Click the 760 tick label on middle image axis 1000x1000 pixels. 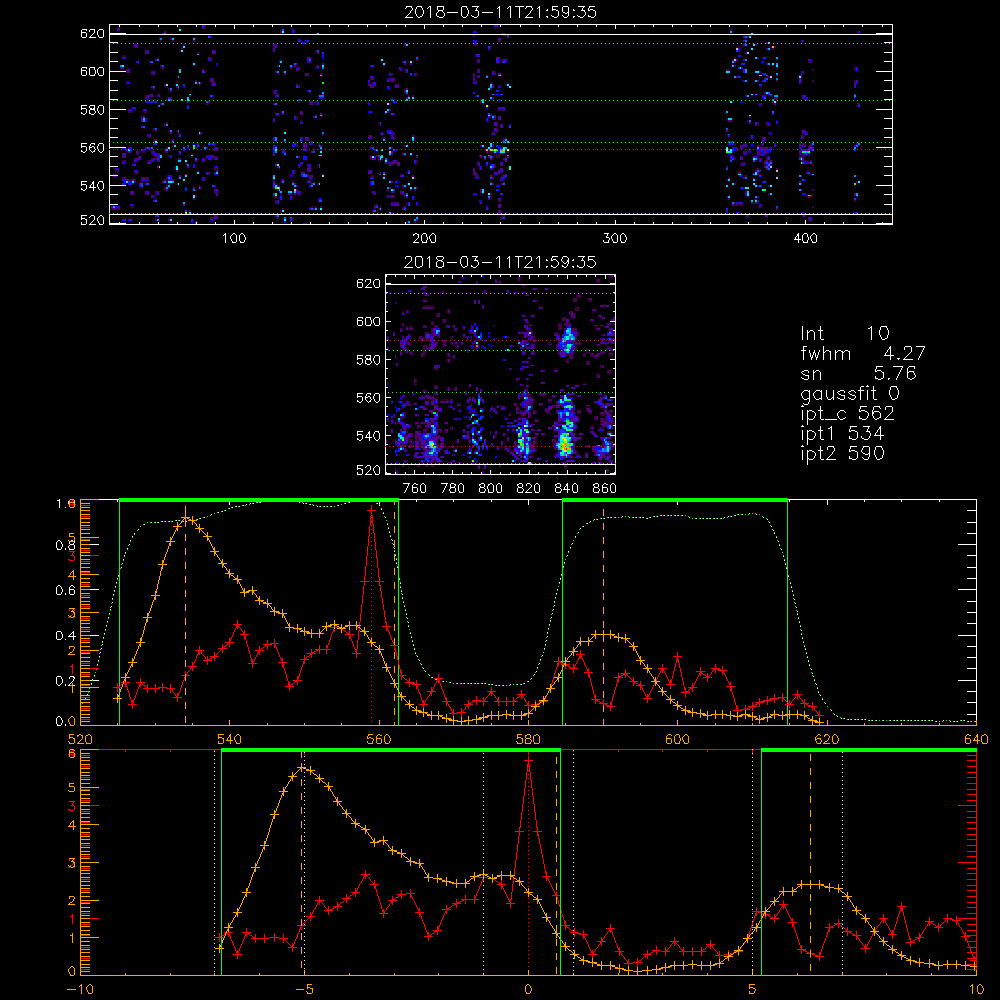[415, 489]
